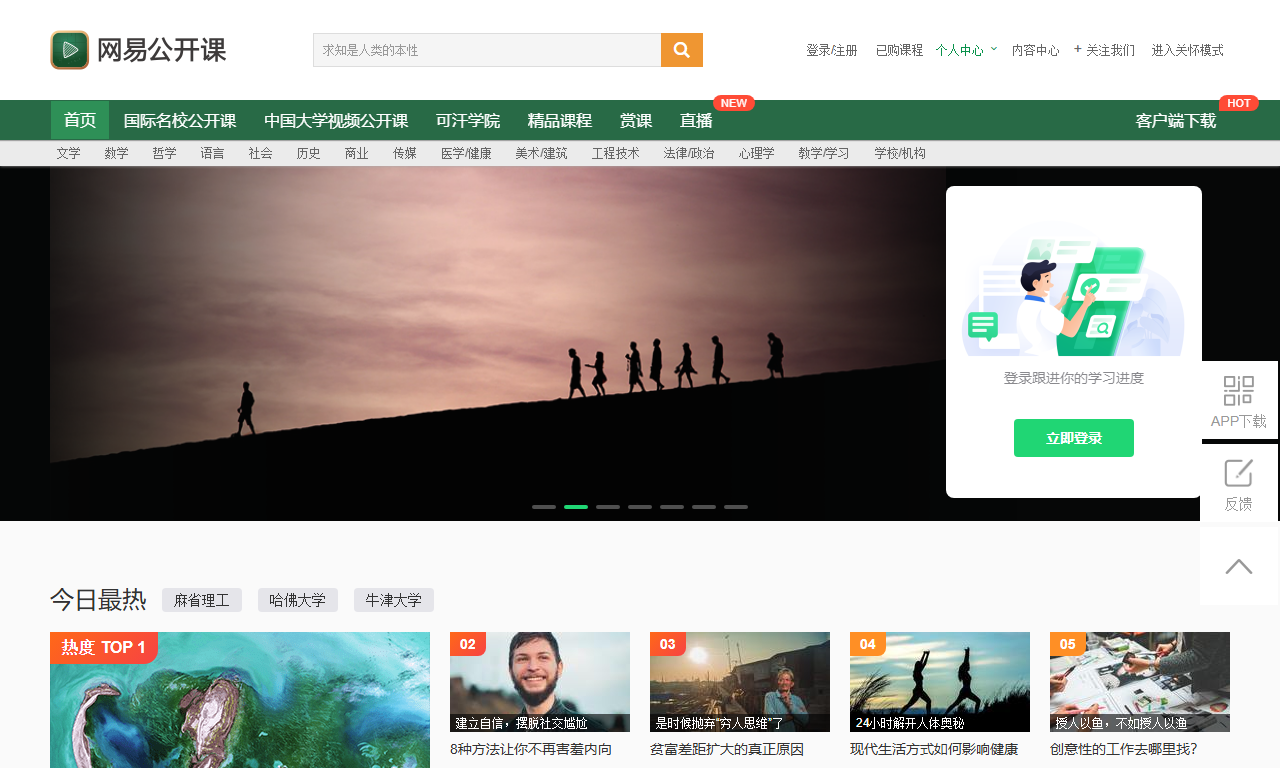Viewport: 1280px width, 768px height.
Task: Open 精品课程 tab
Action: 560,120
